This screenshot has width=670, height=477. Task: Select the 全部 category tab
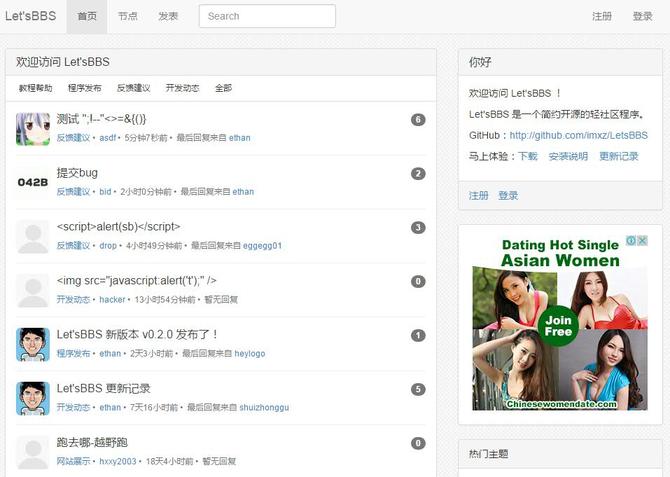(223, 88)
